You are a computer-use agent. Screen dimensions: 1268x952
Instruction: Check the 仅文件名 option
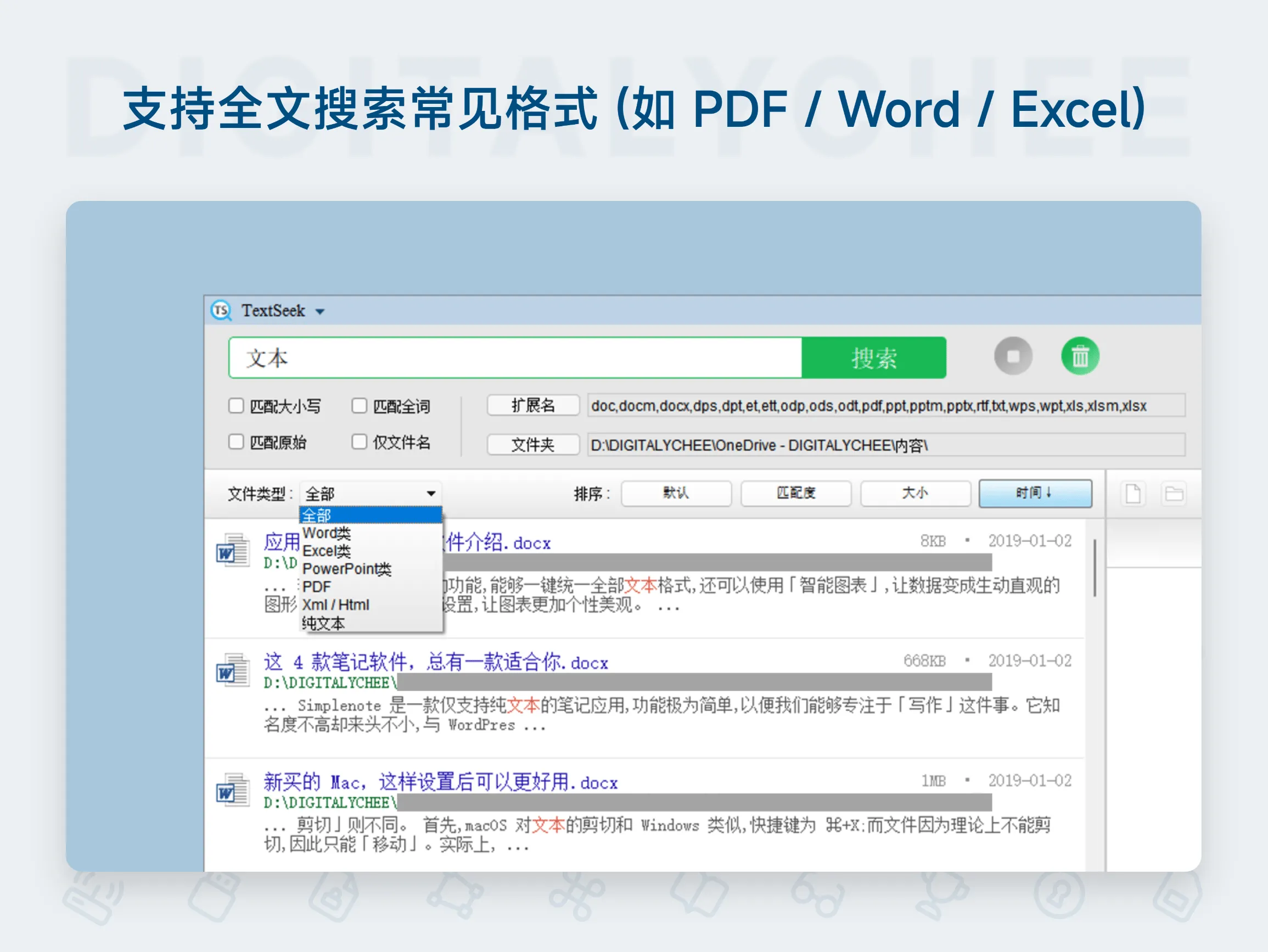pos(359,442)
